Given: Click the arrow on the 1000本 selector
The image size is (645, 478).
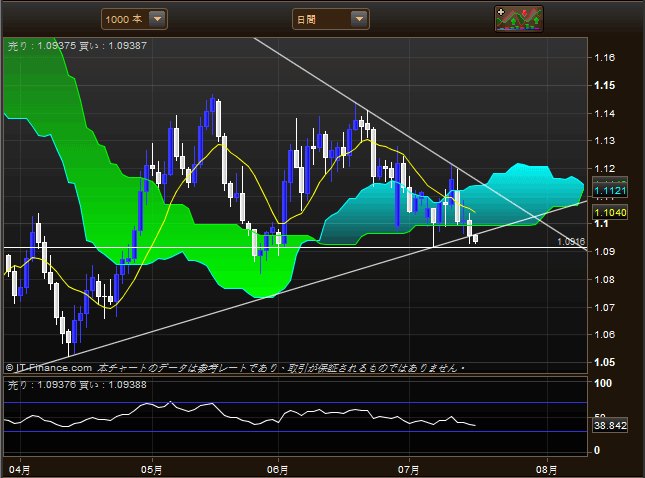Looking at the screenshot, I should (157, 19).
